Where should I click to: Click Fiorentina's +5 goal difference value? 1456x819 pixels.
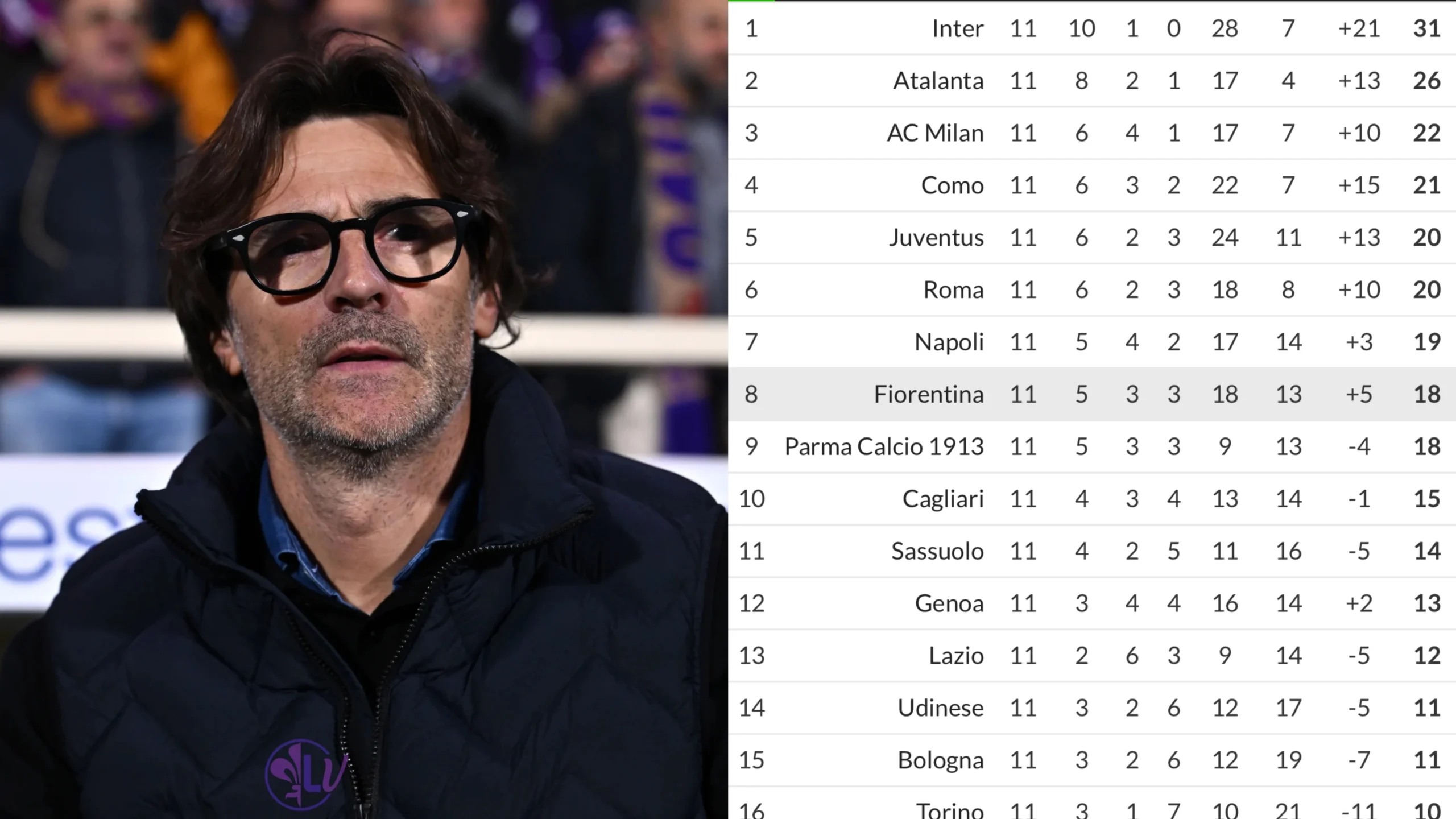click(1359, 395)
